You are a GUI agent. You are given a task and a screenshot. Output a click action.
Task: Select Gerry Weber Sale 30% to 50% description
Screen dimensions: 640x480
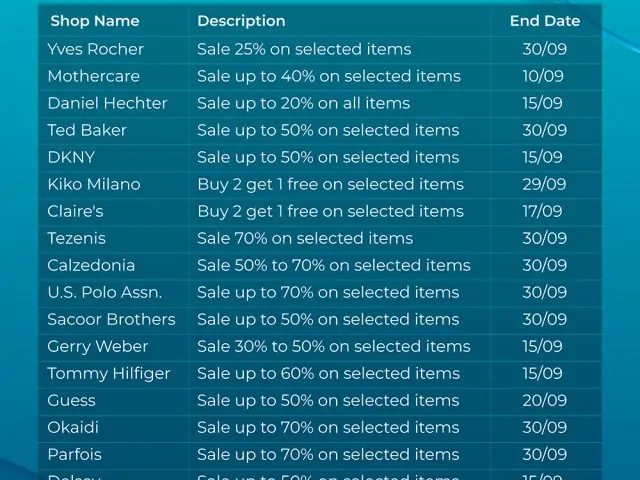[x=333, y=347]
